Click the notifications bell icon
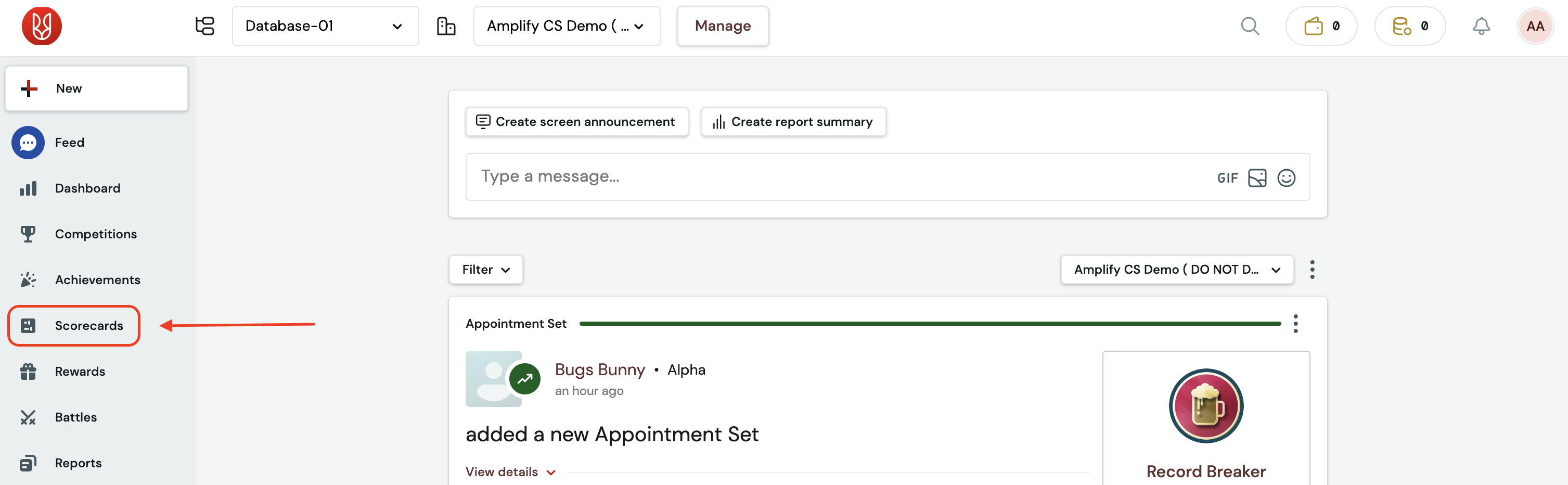The height and width of the screenshot is (485, 1568). (x=1481, y=26)
